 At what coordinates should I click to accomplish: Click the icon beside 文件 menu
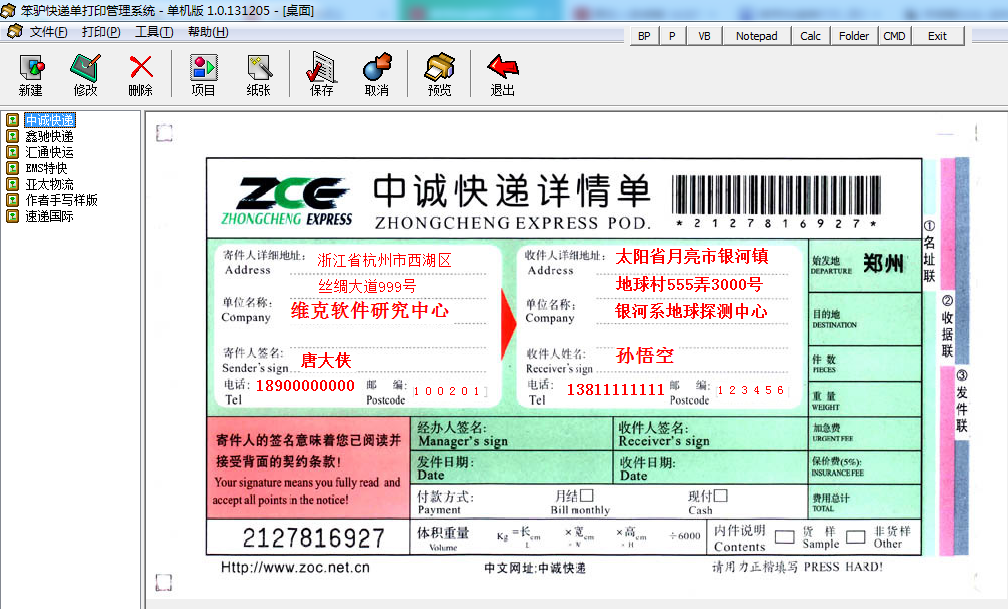(15, 32)
